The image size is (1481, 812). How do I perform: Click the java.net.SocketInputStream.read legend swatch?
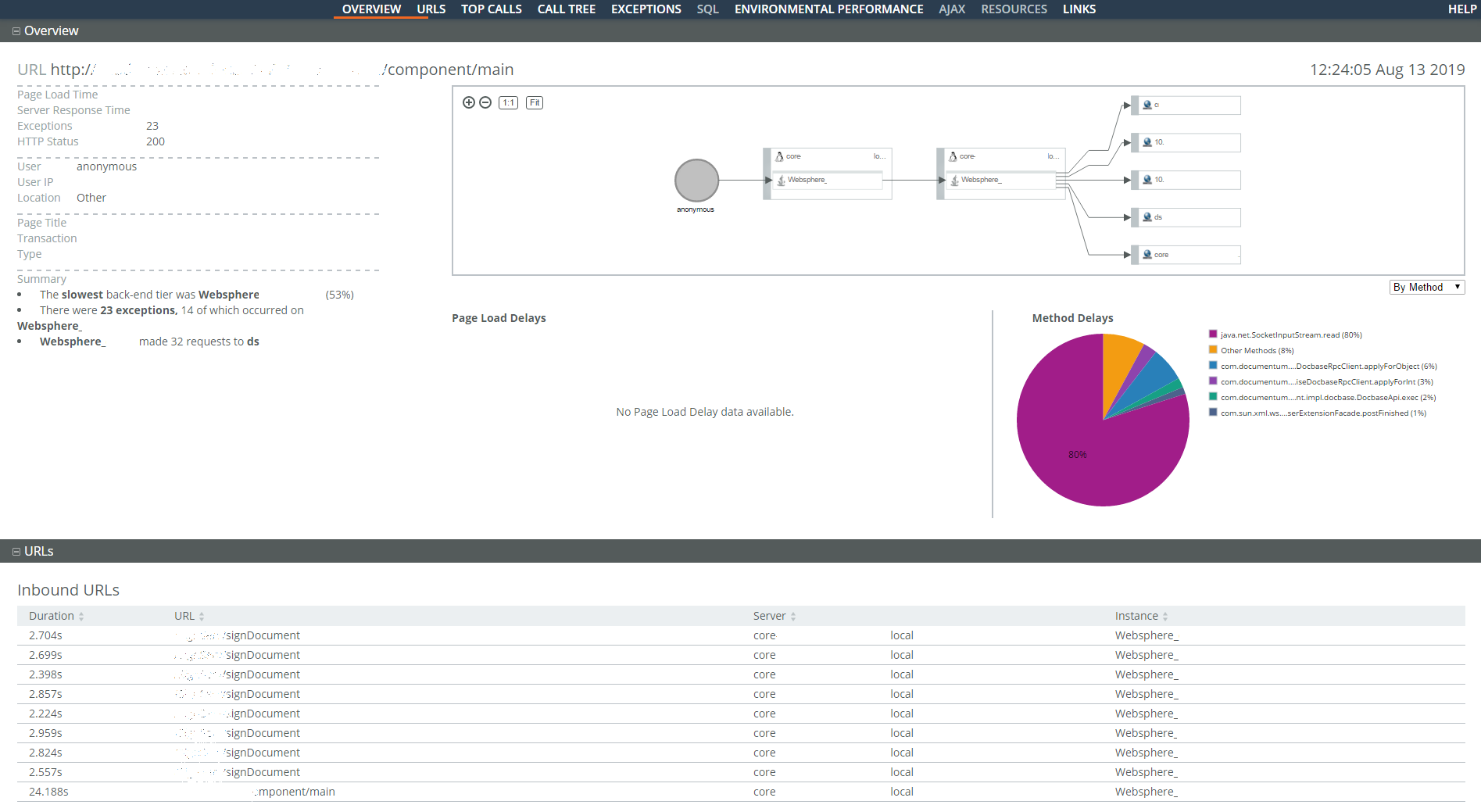(x=1213, y=334)
